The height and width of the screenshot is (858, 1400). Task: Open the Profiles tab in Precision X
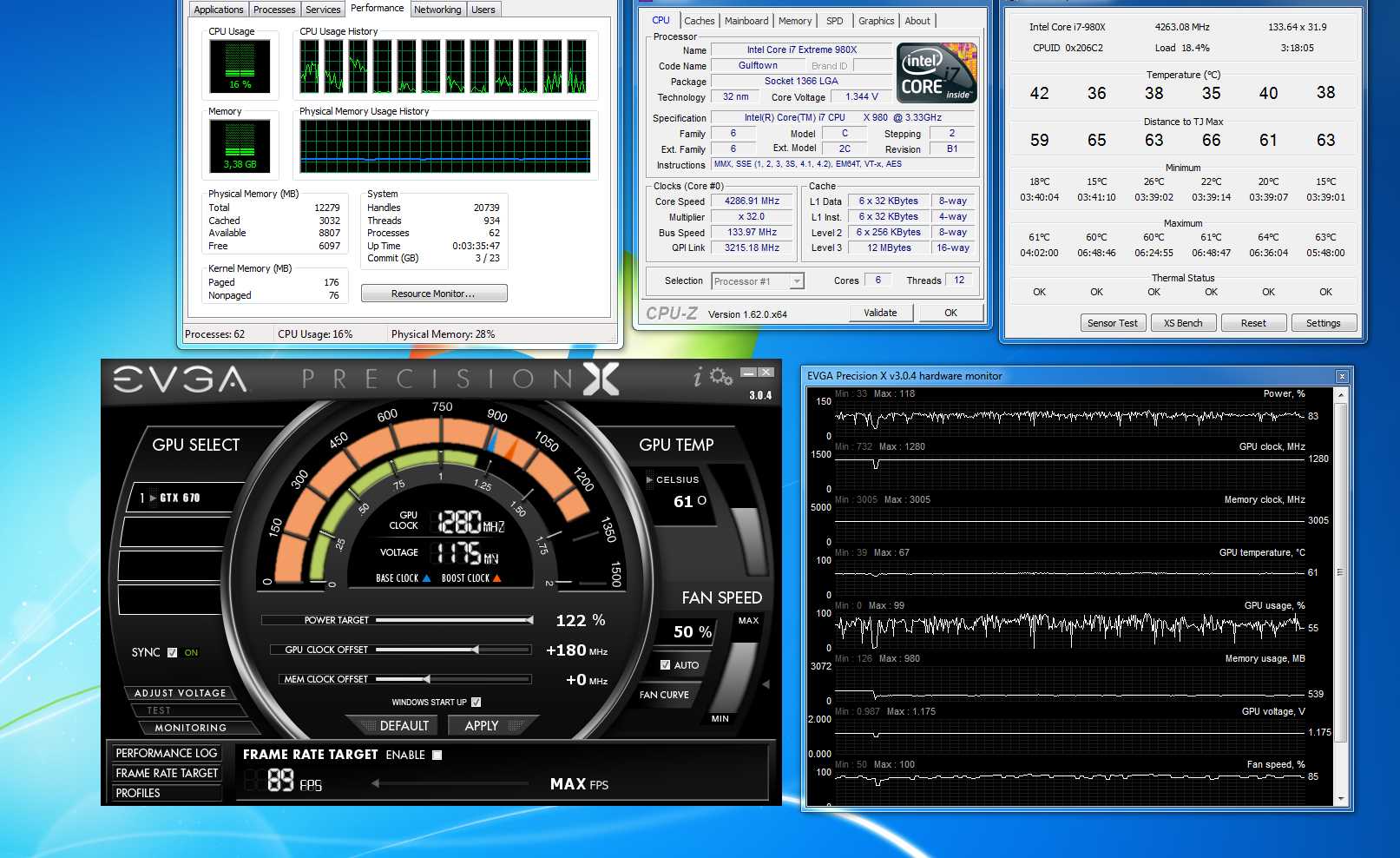click(x=167, y=793)
